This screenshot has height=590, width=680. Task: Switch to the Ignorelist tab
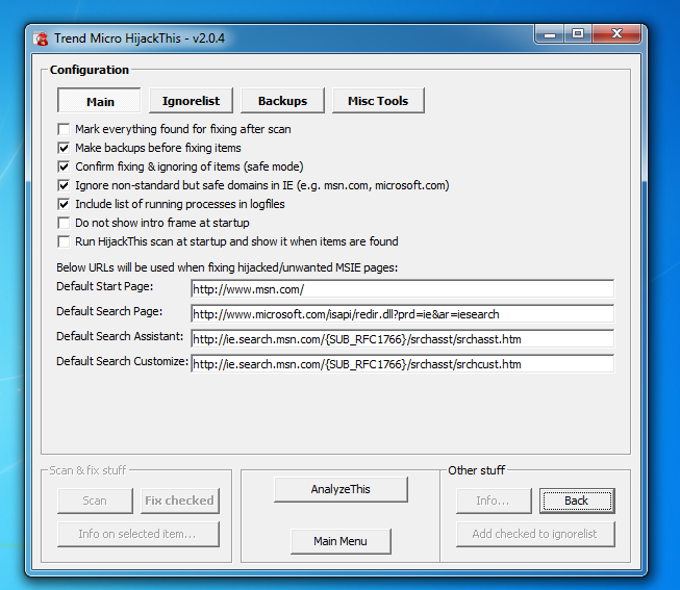pos(191,101)
